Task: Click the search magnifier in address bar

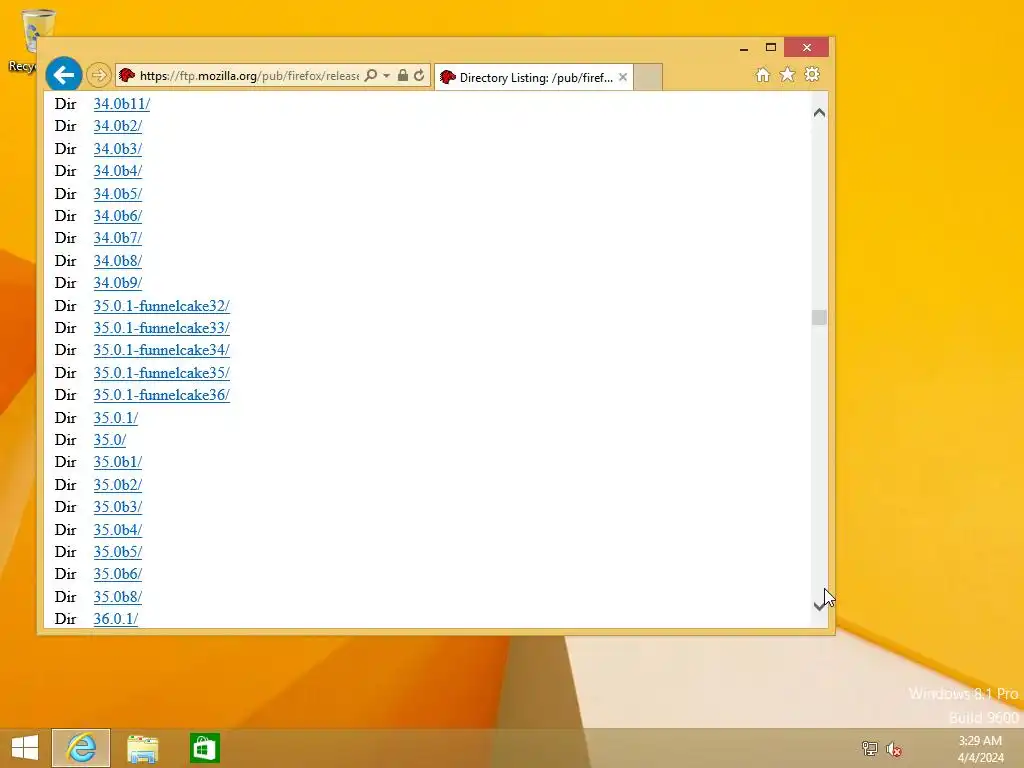Action: pyautogui.click(x=370, y=76)
